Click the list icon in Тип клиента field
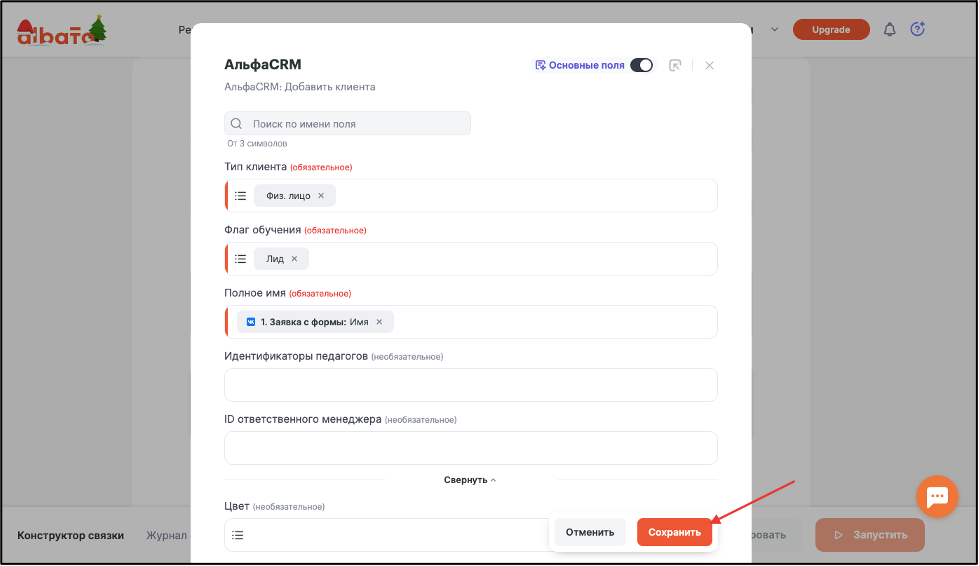Image resolution: width=979 pixels, height=566 pixels. [240, 196]
